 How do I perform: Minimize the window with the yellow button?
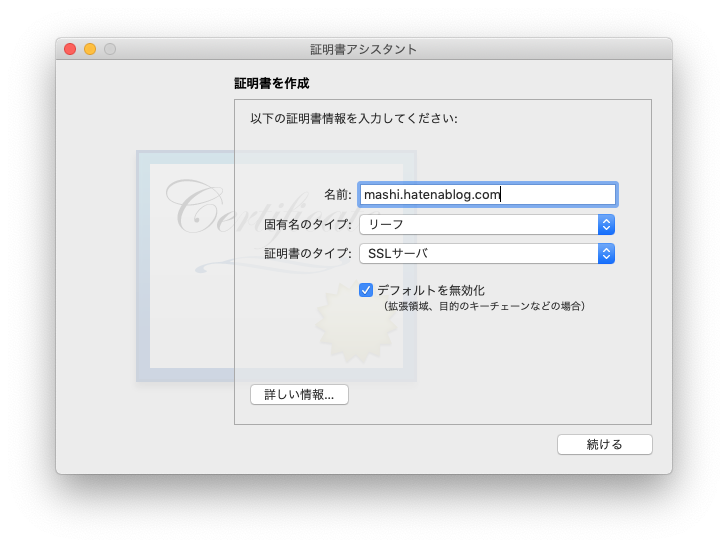tap(90, 49)
